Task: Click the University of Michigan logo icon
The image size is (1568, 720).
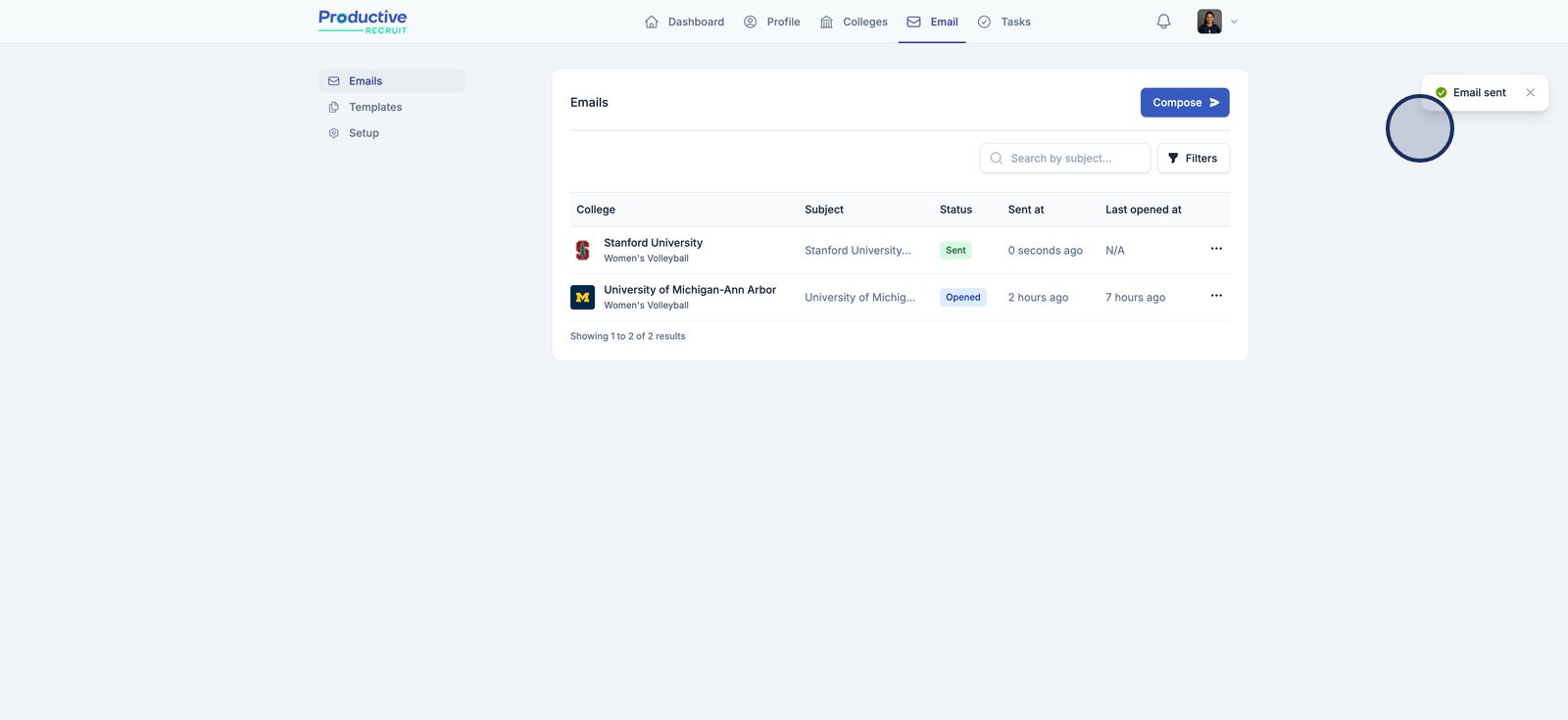Action: [x=582, y=298]
